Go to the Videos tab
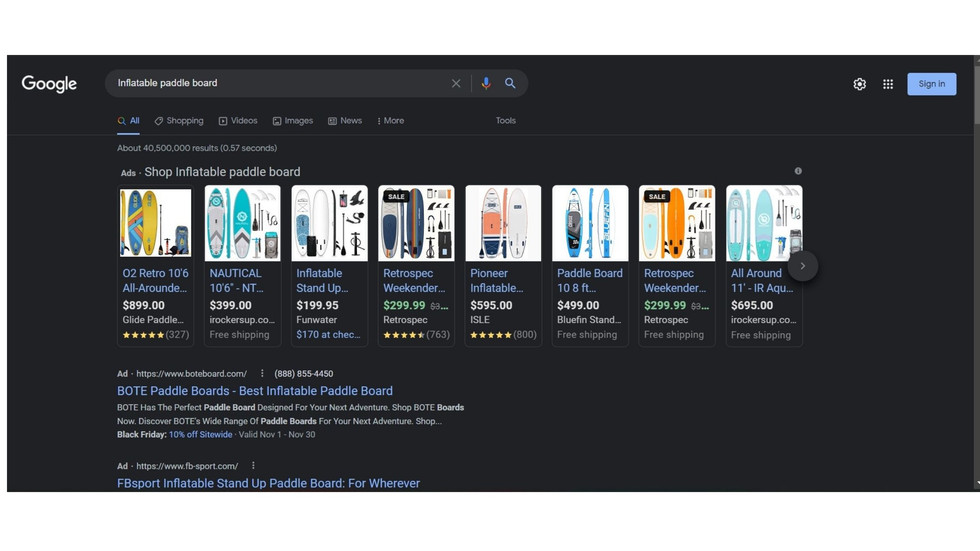The image size is (980, 551). coord(238,121)
